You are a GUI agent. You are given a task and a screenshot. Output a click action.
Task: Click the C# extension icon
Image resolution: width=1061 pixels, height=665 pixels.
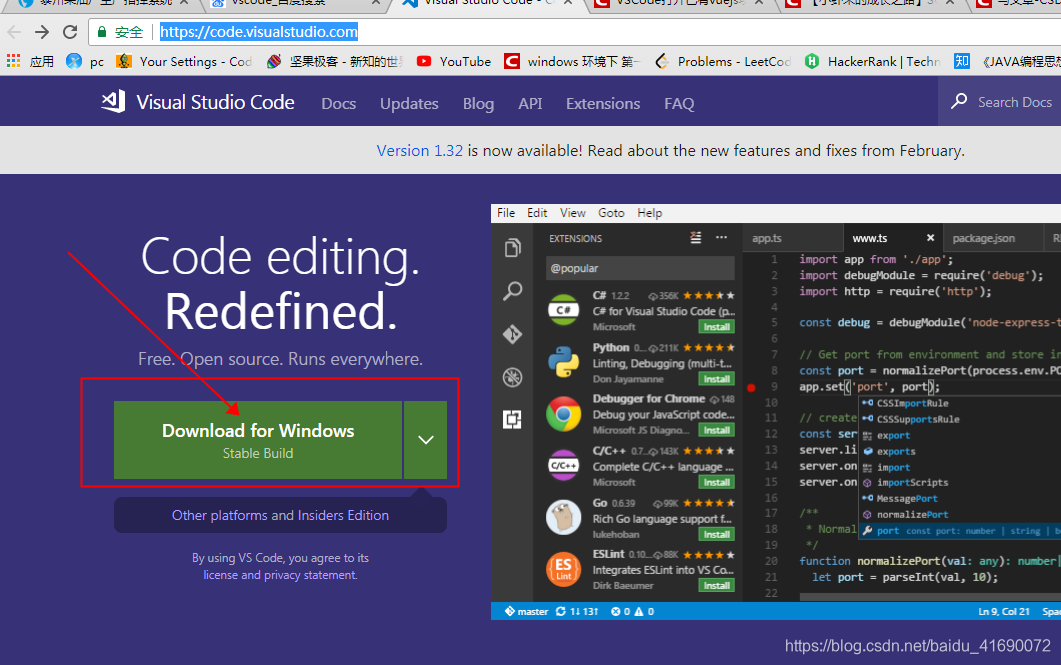point(564,310)
